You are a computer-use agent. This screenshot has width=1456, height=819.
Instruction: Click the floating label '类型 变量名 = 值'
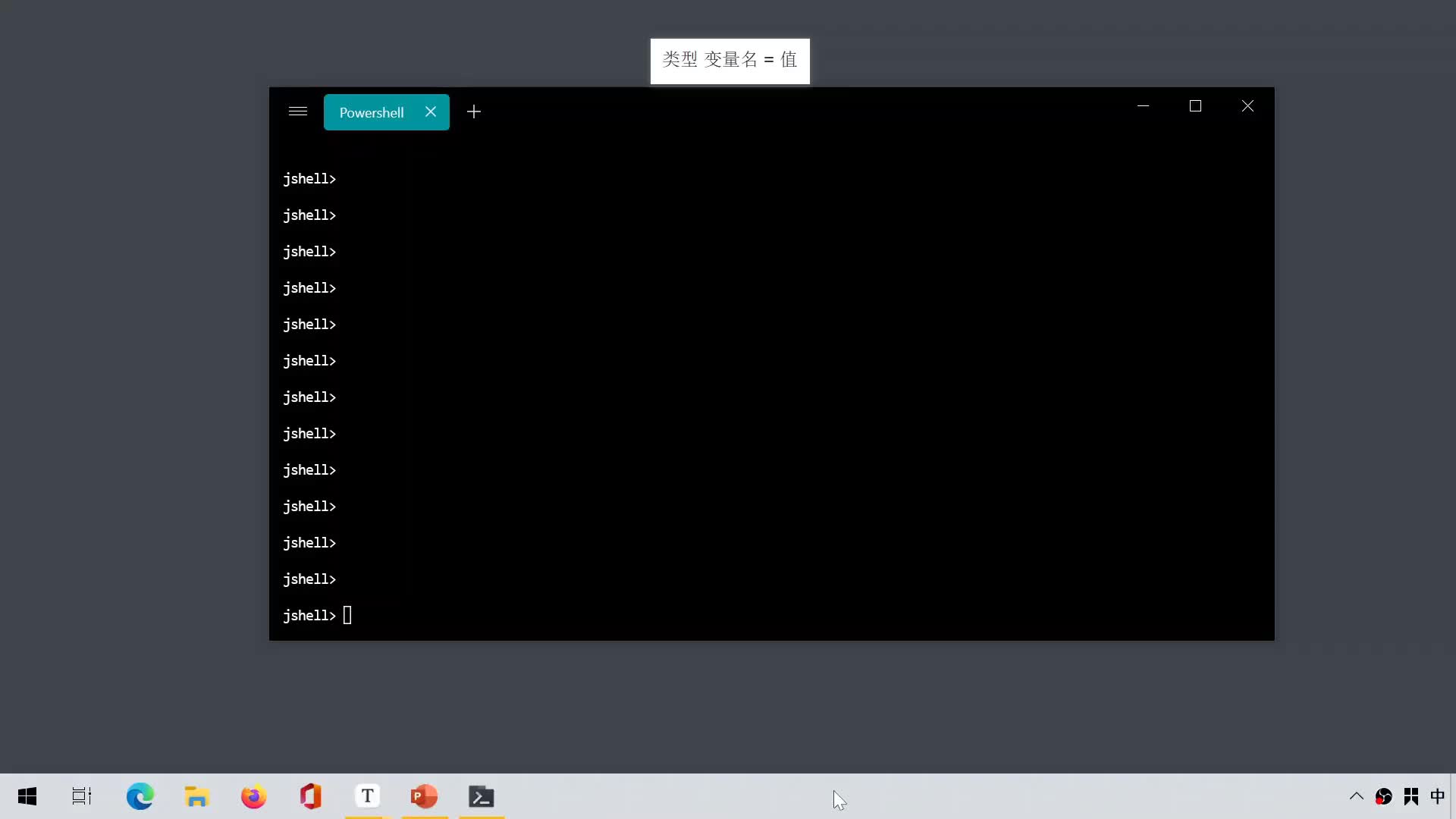tap(730, 61)
